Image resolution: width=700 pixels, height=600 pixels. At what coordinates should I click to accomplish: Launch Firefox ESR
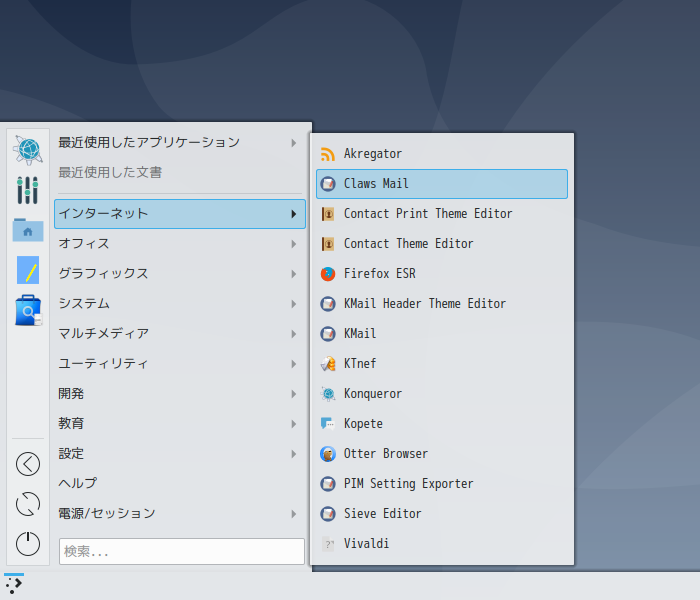(442, 274)
